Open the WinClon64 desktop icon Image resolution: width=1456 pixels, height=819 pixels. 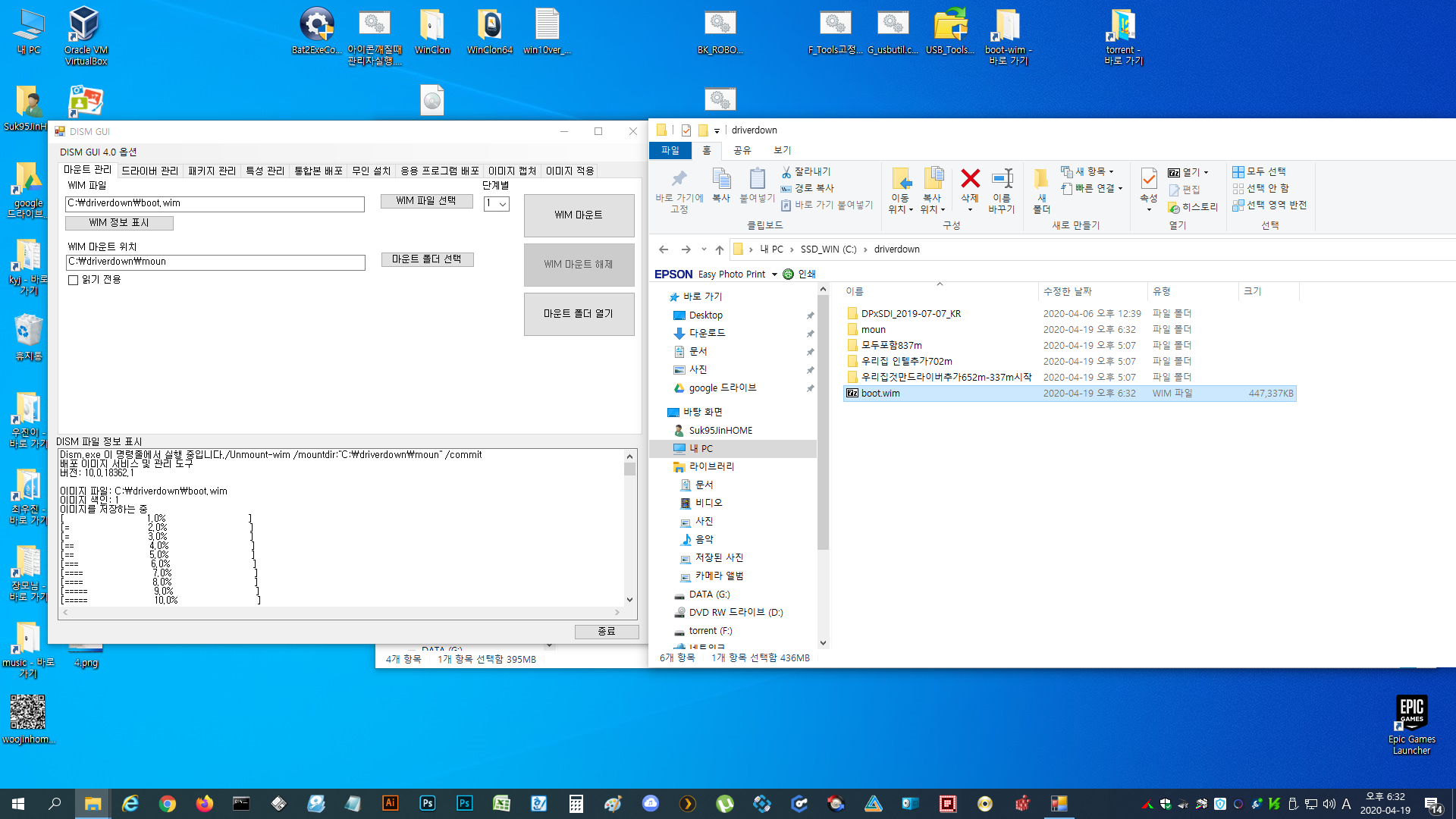(x=490, y=31)
